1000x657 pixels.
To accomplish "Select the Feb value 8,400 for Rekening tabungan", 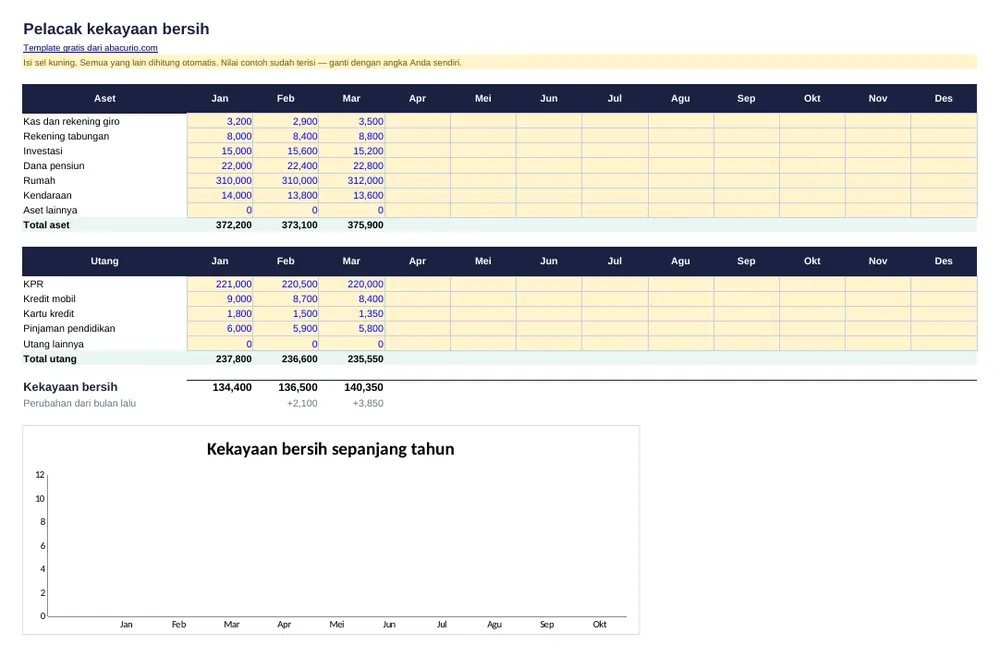I will click(286, 136).
